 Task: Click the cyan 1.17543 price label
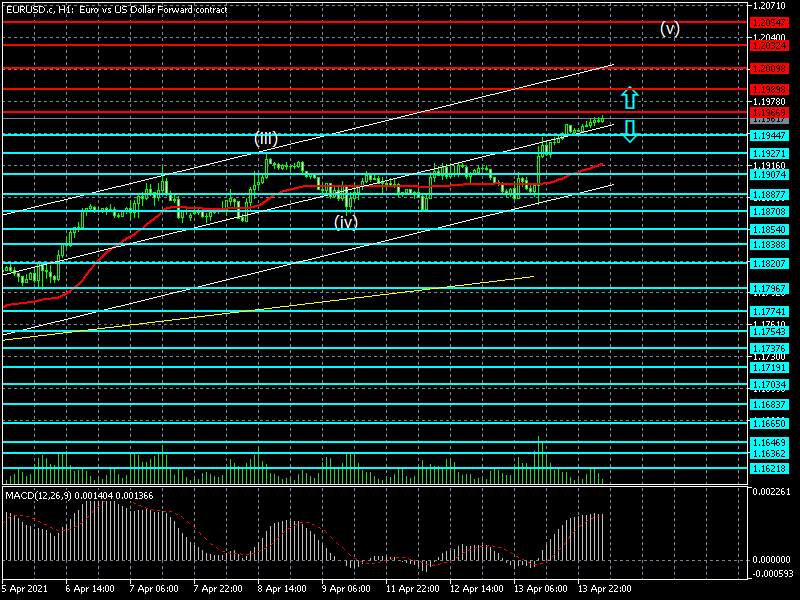[769, 331]
